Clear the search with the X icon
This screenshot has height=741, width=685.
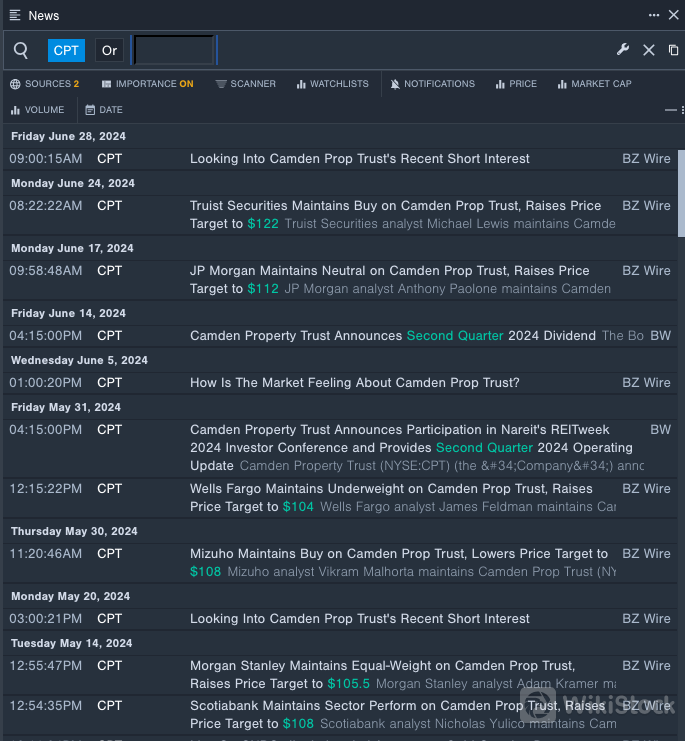point(648,50)
